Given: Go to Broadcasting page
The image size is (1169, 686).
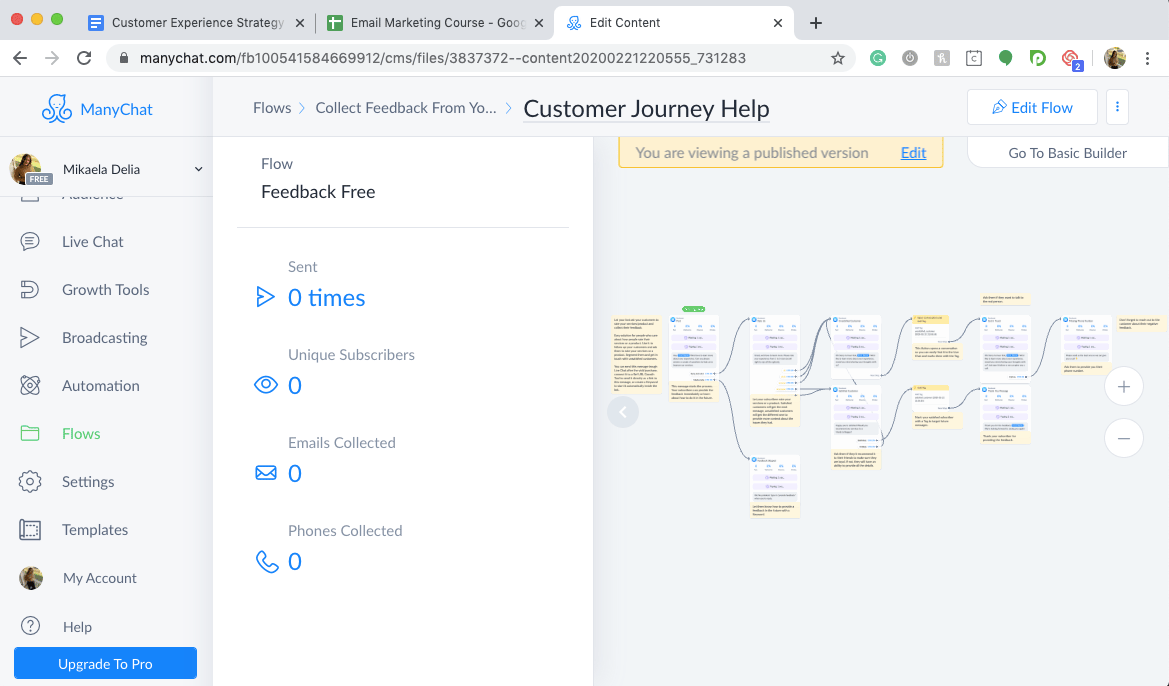Looking at the screenshot, I should [104, 338].
